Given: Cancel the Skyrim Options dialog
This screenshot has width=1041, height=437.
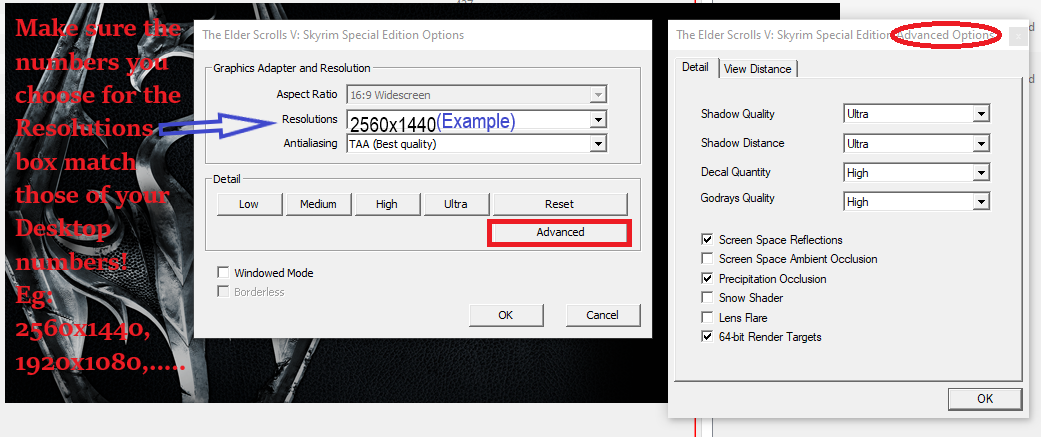Looking at the screenshot, I should 603,315.
